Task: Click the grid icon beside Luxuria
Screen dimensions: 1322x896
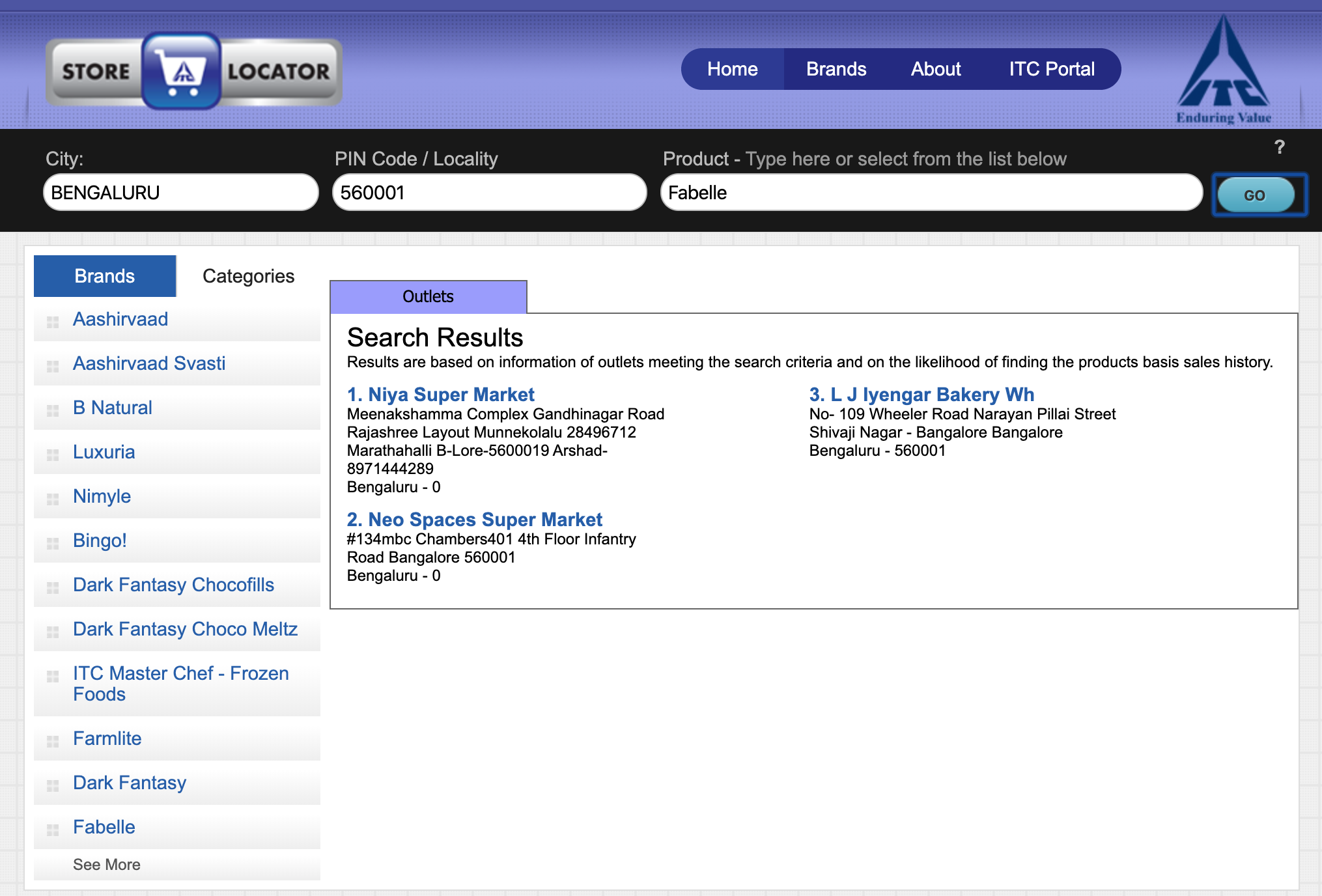Action: 53,455
